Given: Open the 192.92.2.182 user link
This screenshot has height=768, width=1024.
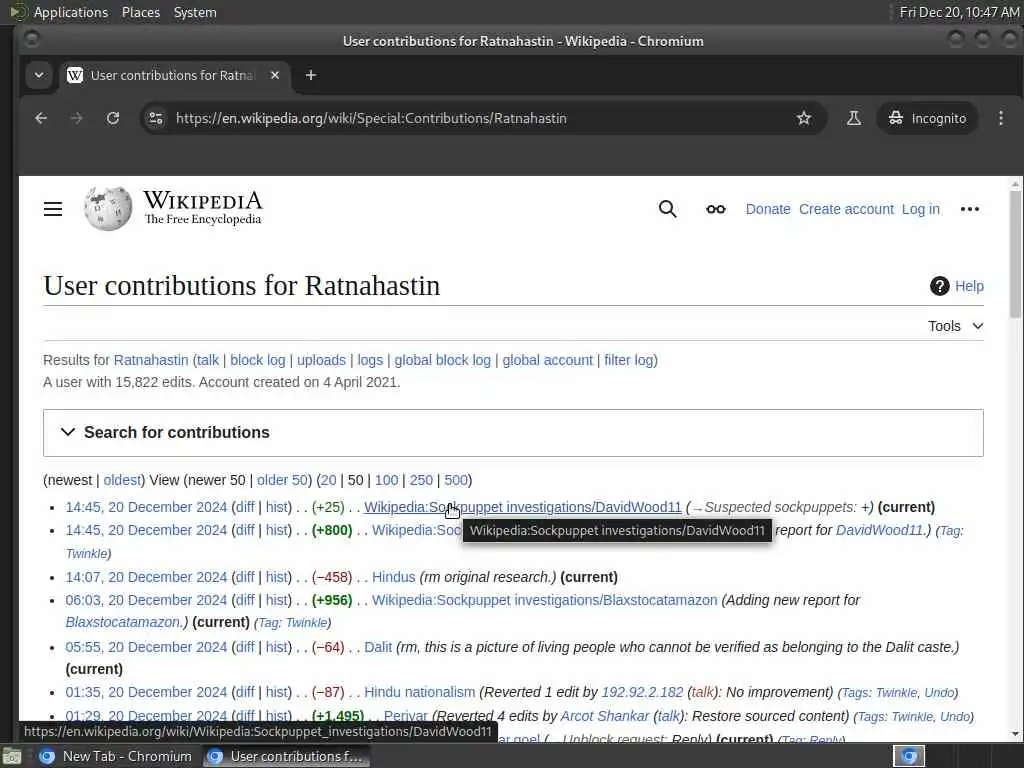Looking at the screenshot, I should coord(642,692).
